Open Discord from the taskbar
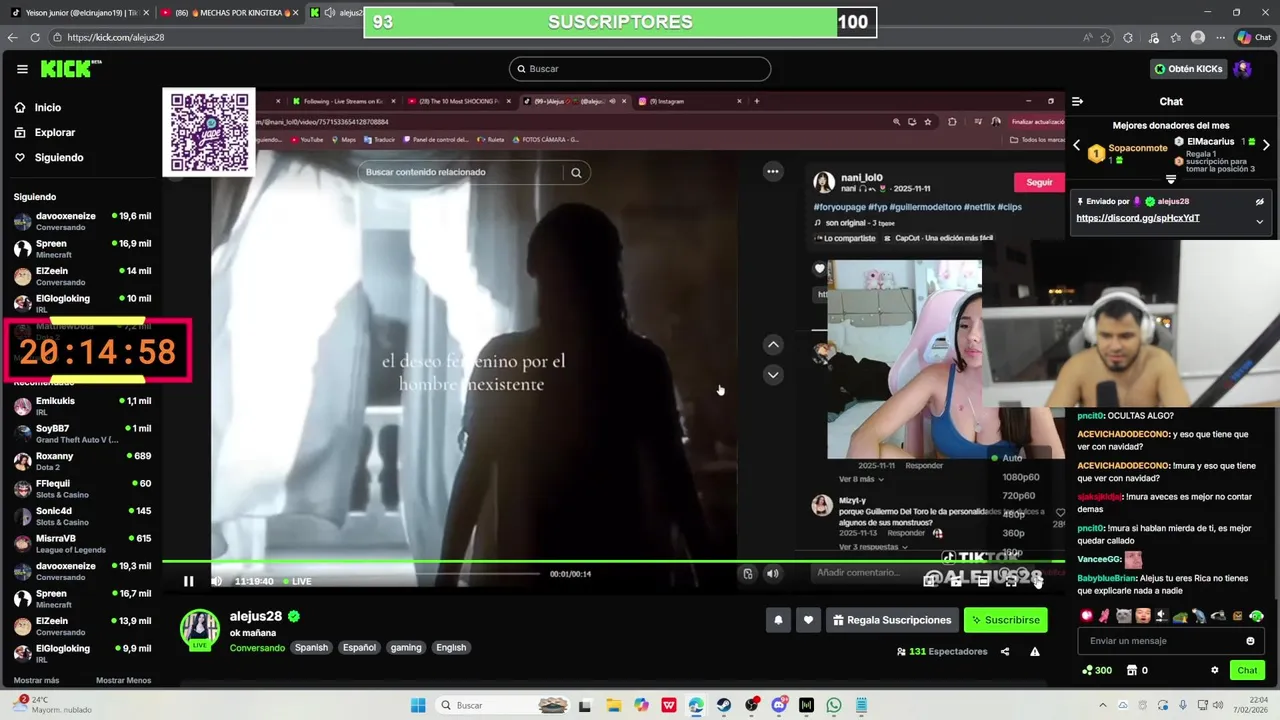The width and height of the screenshot is (1280, 720). (779, 705)
